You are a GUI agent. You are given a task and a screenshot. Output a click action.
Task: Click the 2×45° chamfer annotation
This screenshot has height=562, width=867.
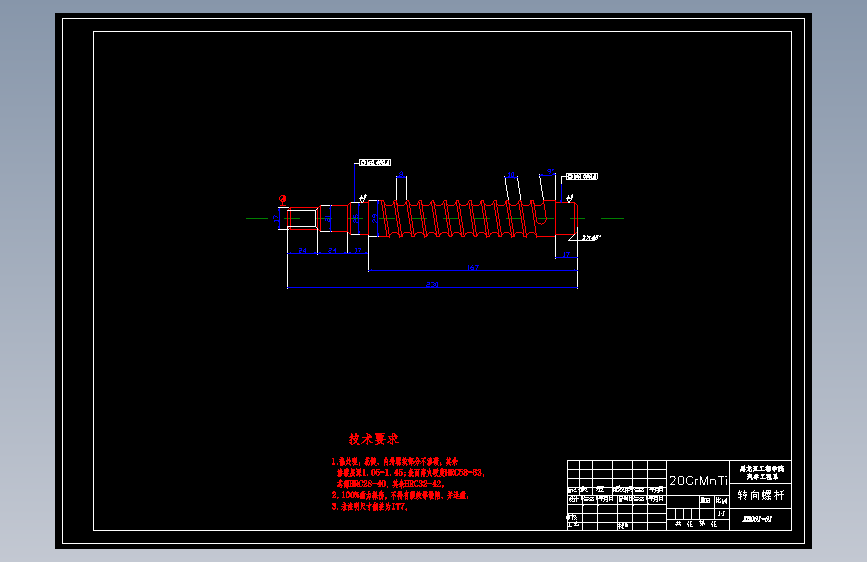(591, 238)
